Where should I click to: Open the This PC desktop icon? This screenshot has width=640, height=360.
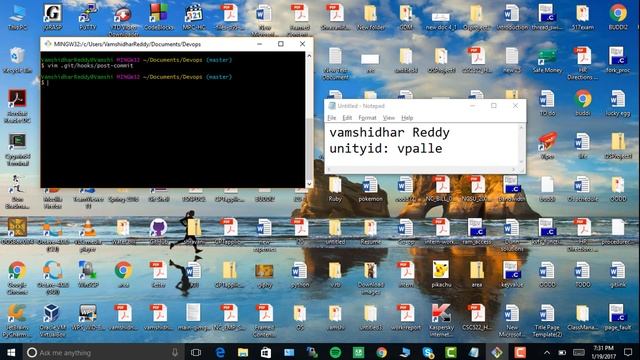point(17,17)
